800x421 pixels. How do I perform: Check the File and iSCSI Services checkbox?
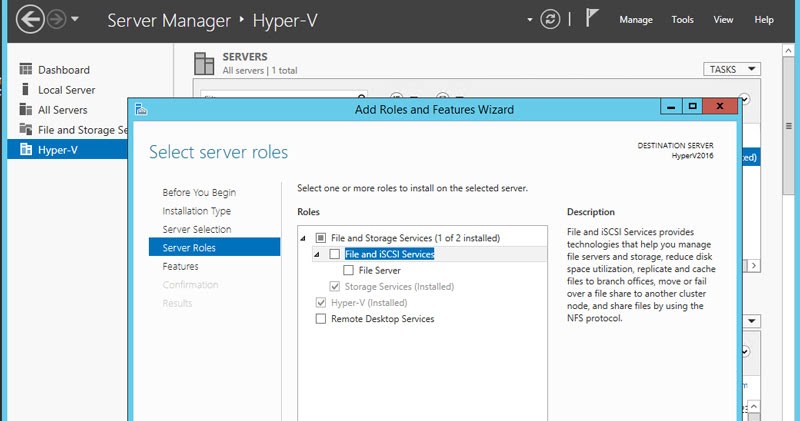[x=335, y=254]
